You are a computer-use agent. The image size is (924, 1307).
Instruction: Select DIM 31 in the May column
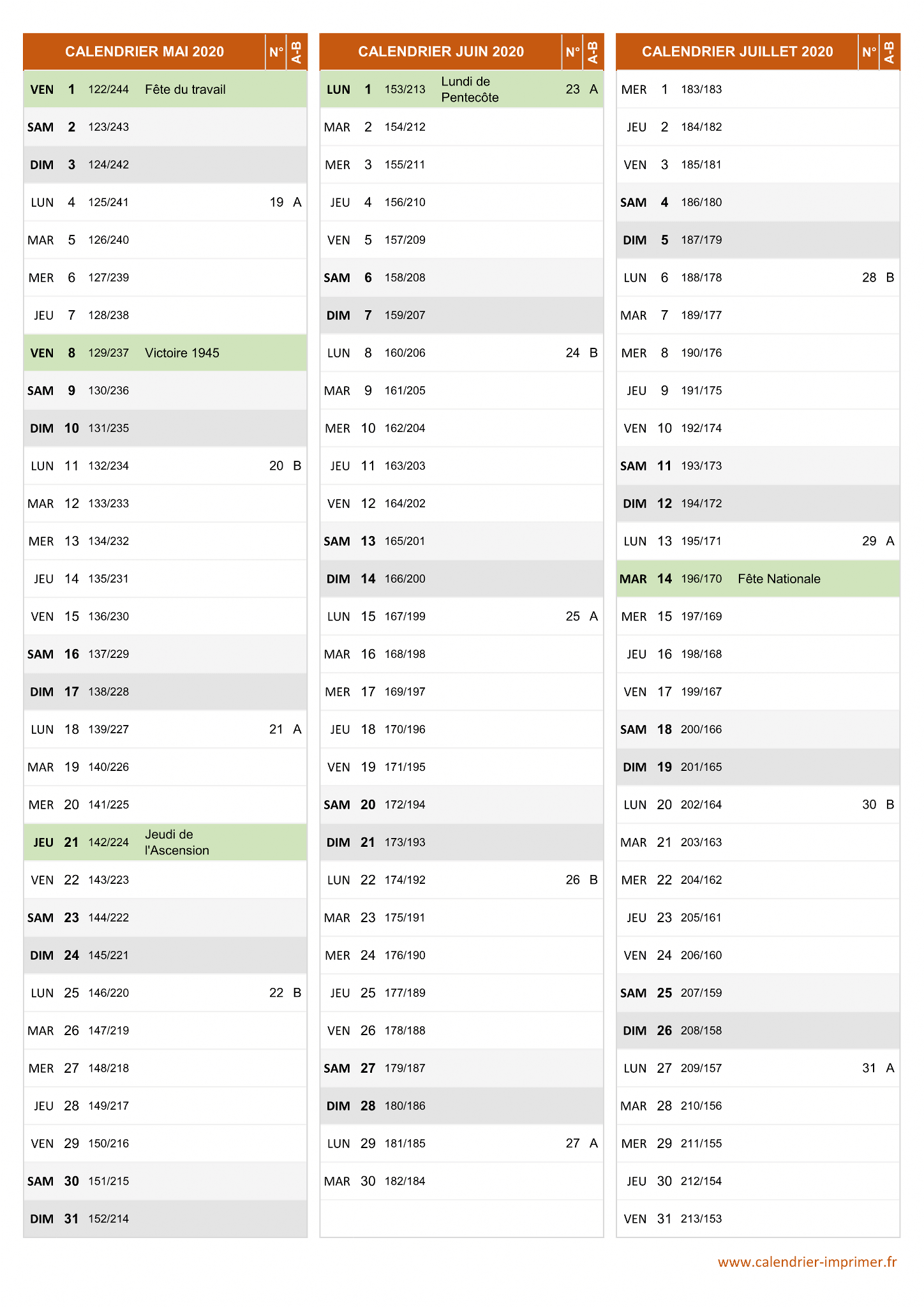(165, 1219)
